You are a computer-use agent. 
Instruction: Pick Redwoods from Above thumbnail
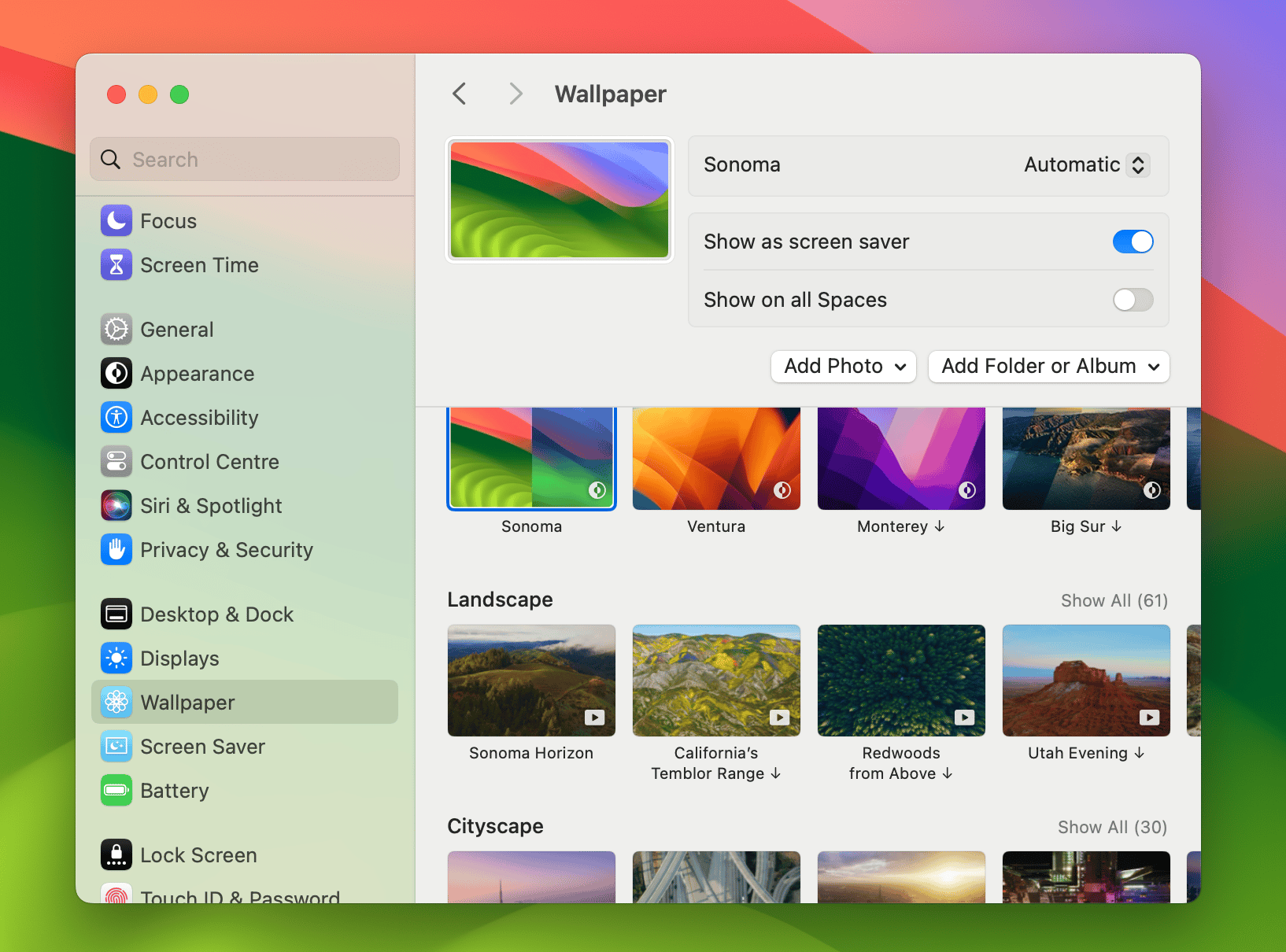(x=901, y=681)
